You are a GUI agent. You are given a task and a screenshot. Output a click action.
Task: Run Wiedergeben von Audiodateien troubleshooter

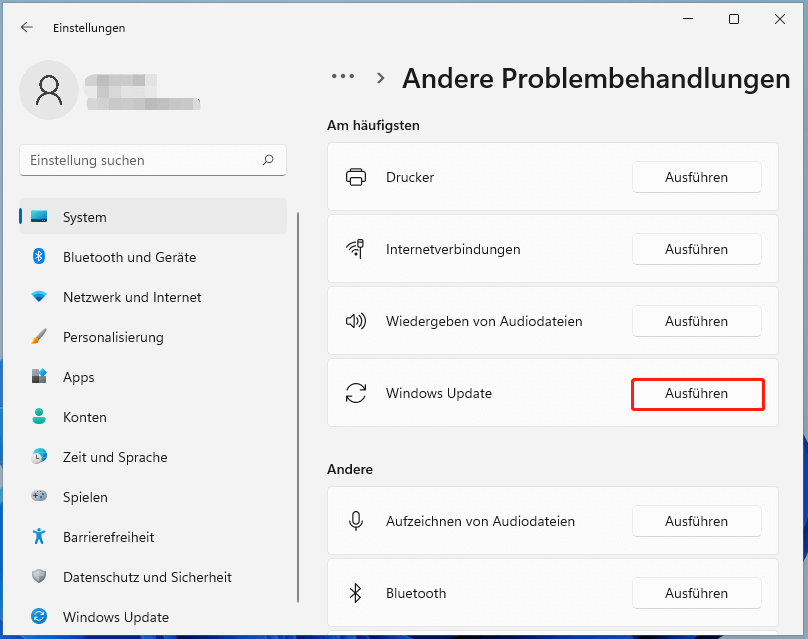tap(697, 321)
